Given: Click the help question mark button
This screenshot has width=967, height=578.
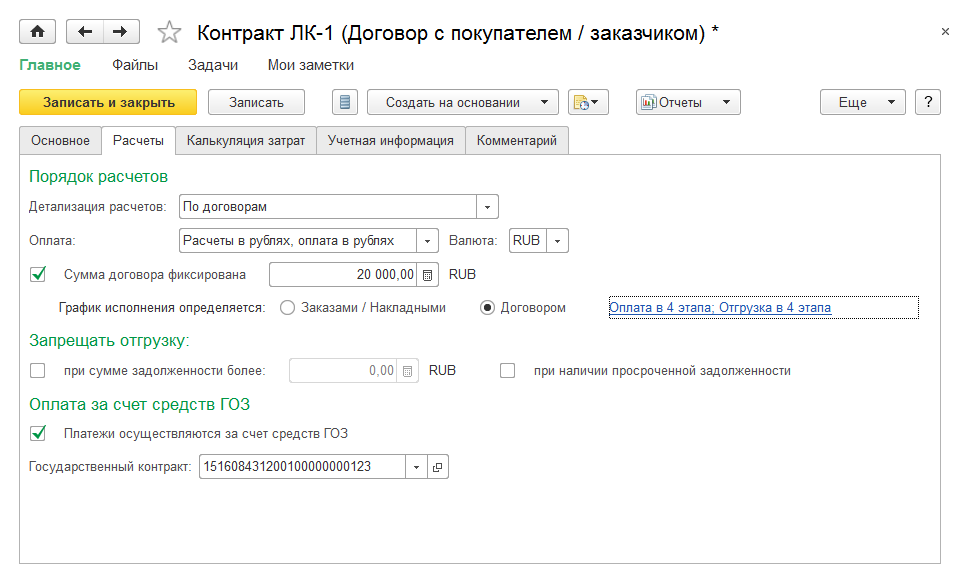Looking at the screenshot, I should (928, 102).
